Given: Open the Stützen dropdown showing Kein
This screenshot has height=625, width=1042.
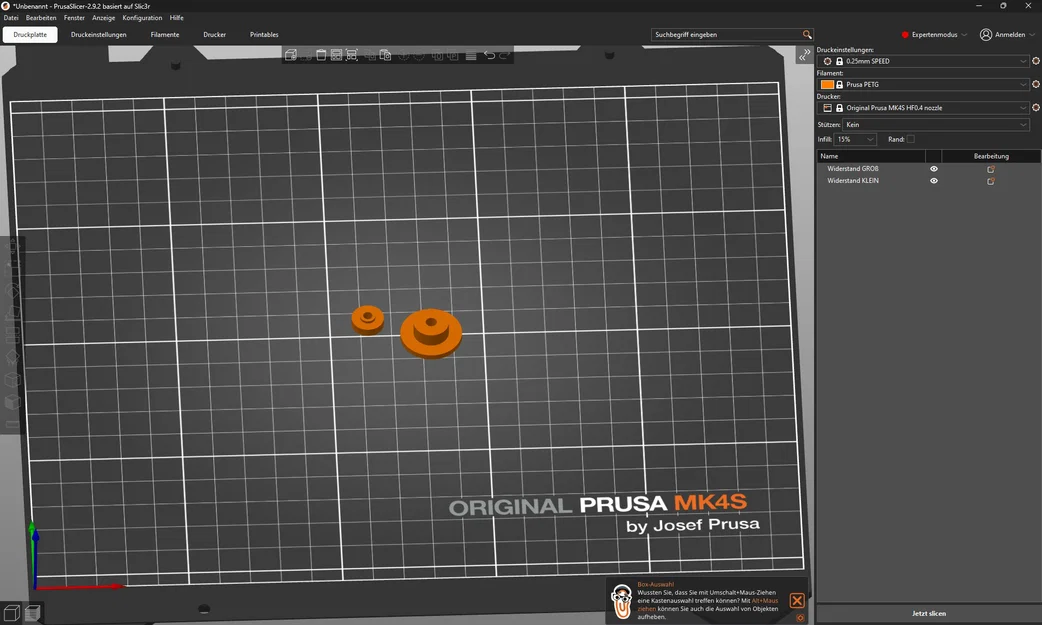Looking at the screenshot, I should (x=936, y=124).
